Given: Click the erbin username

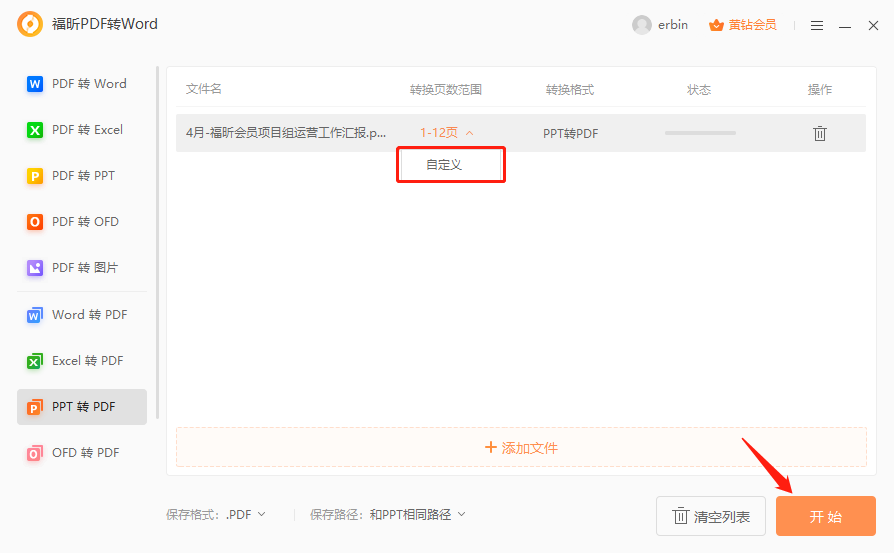Looking at the screenshot, I should 673,25.
